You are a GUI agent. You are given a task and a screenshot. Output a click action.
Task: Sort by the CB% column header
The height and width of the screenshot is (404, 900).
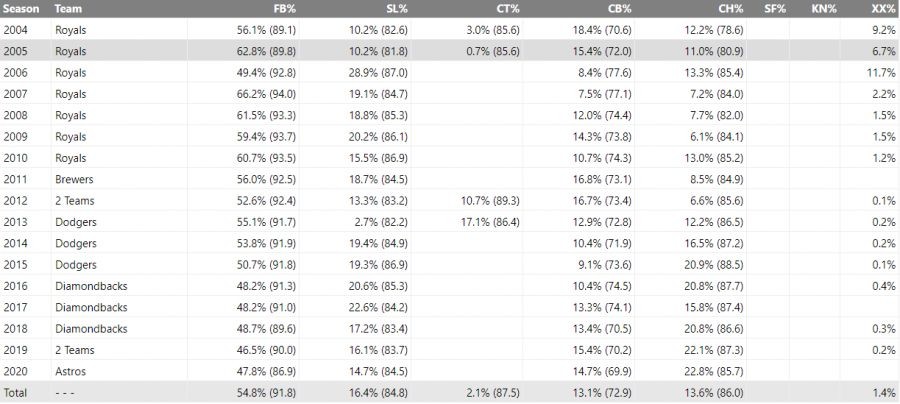(619, 7)
